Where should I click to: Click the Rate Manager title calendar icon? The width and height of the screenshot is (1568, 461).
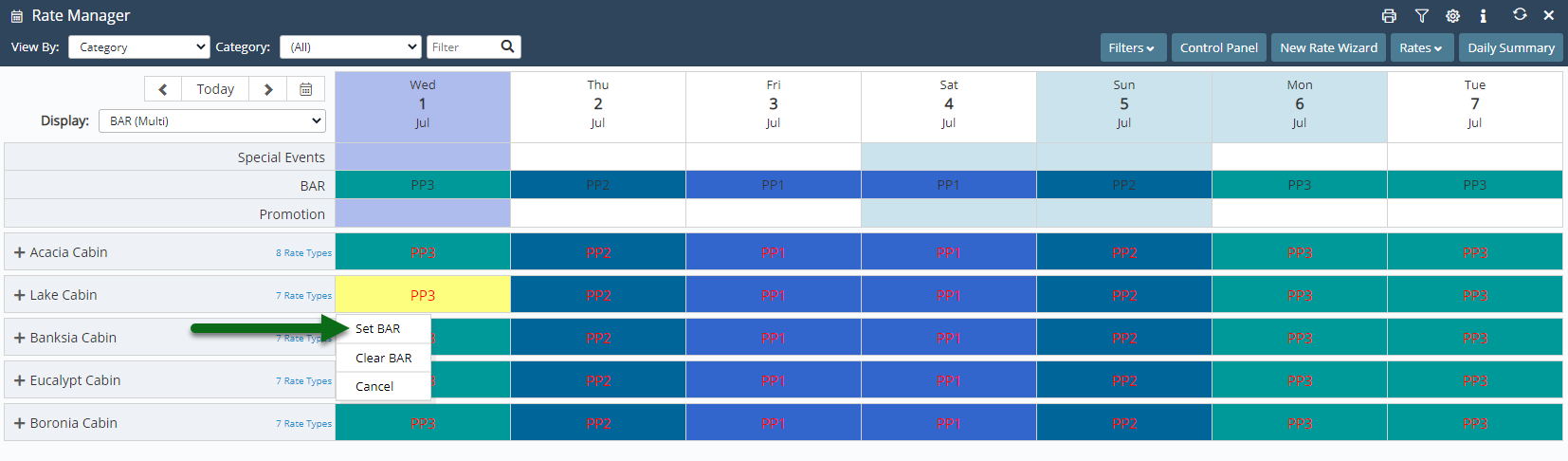tap(16, 16)
